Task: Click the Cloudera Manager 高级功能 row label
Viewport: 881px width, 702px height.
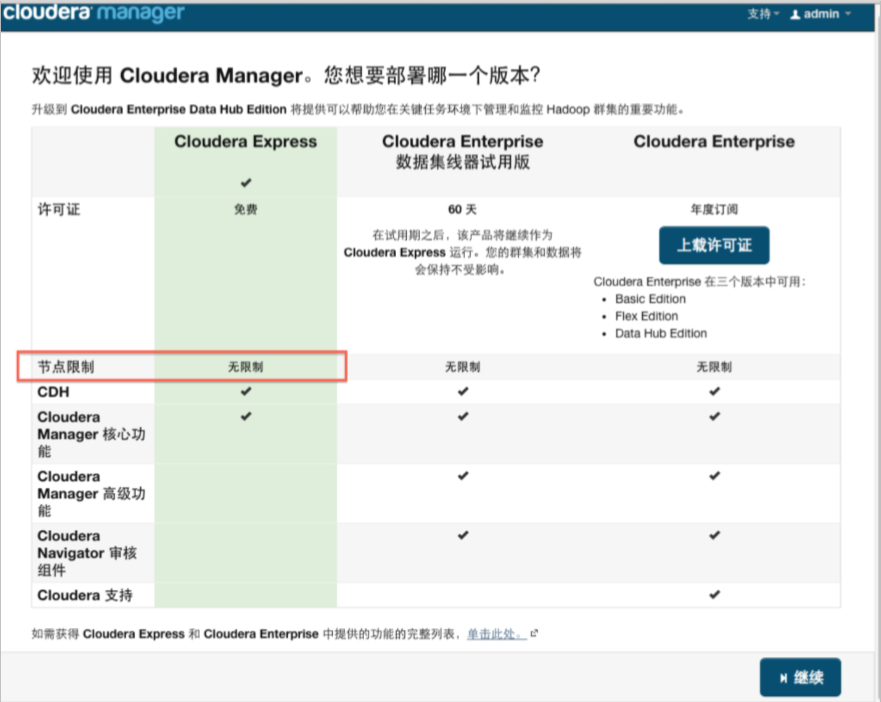Action: point(91,493)
